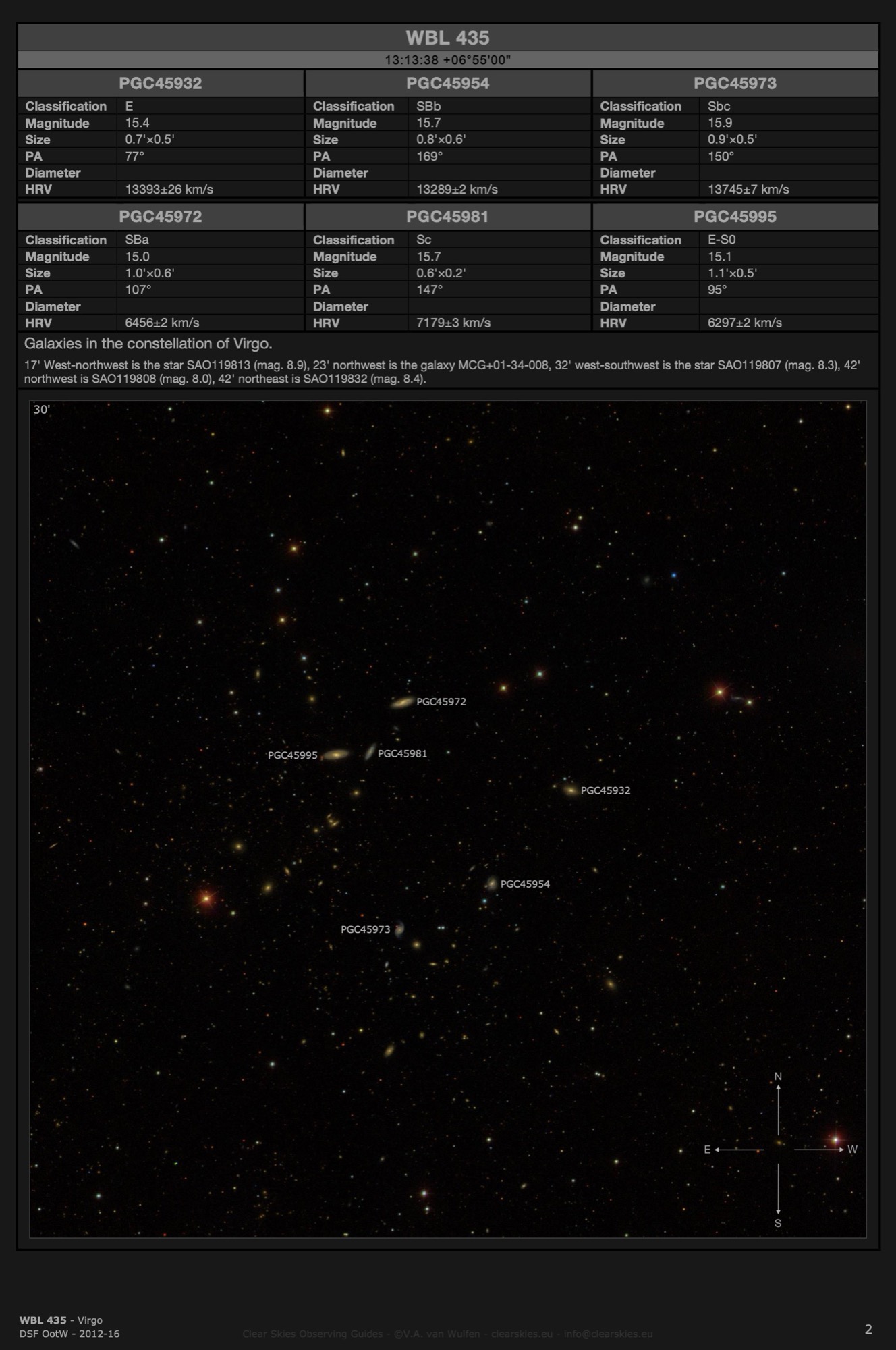This screenshot has width=896, height=1350.
Task: Select the PGC45995 galaxy in the image
Action: (335, 755)
